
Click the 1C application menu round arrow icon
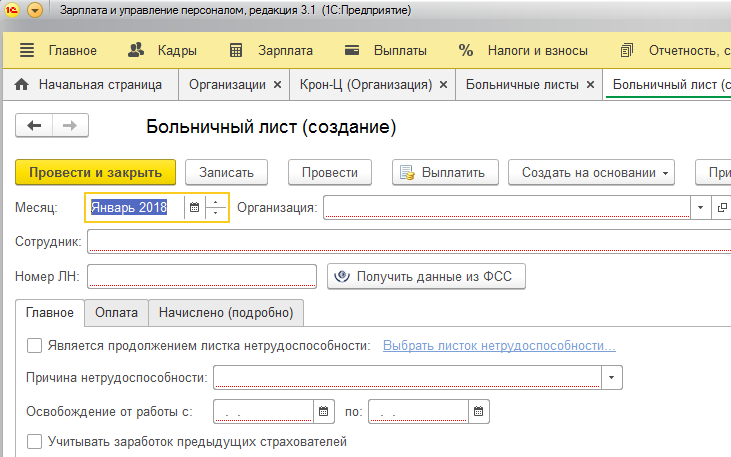(x=35, y=10)
